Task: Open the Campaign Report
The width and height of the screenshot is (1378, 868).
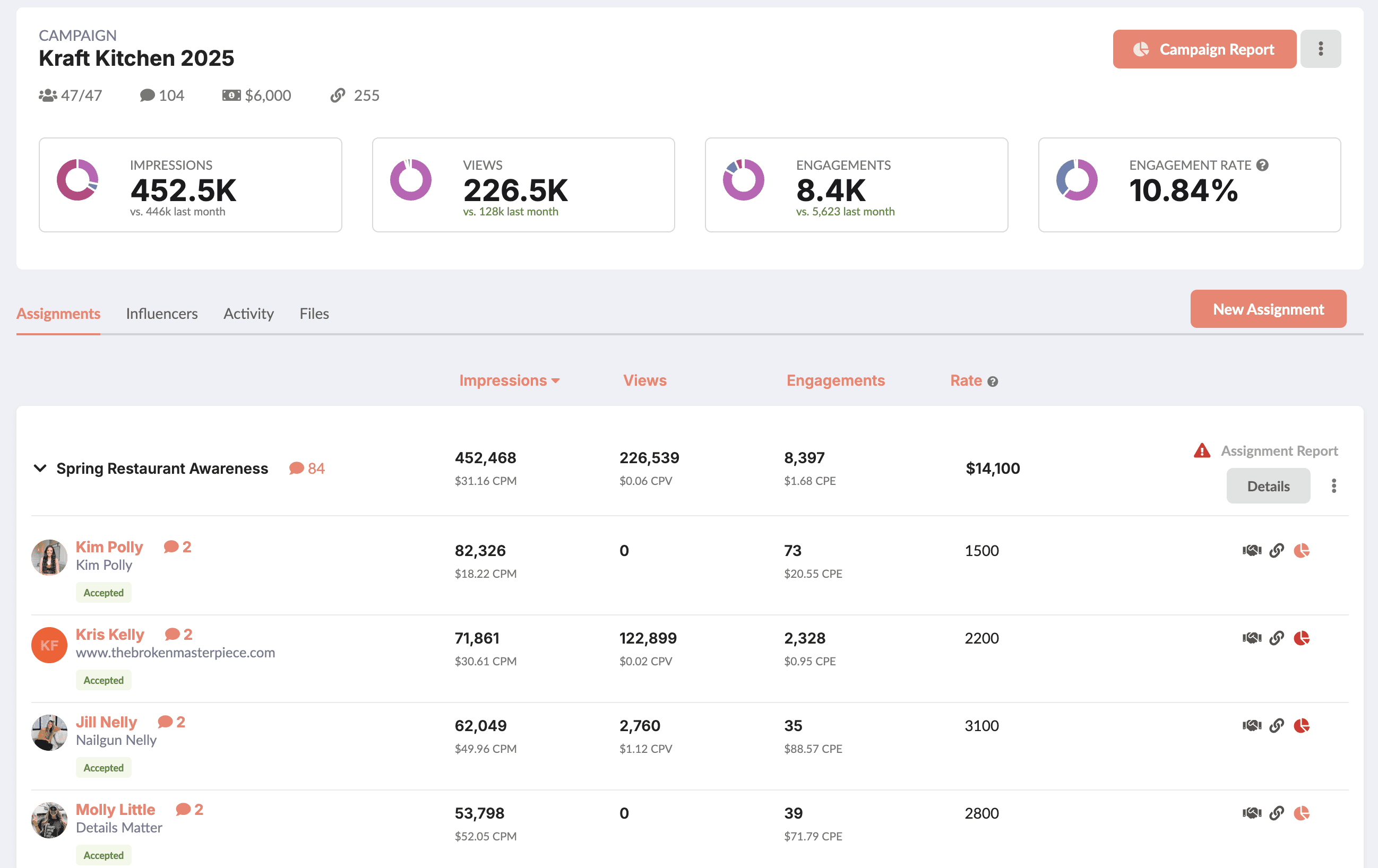Action: point(1204,49)
